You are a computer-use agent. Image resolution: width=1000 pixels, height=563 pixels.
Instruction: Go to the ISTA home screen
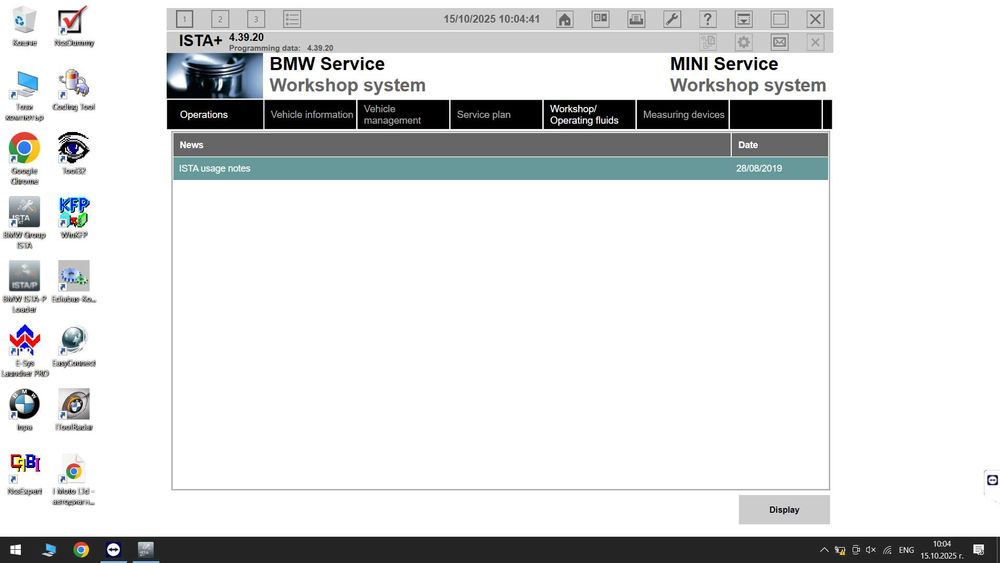(x=564, y=19)
